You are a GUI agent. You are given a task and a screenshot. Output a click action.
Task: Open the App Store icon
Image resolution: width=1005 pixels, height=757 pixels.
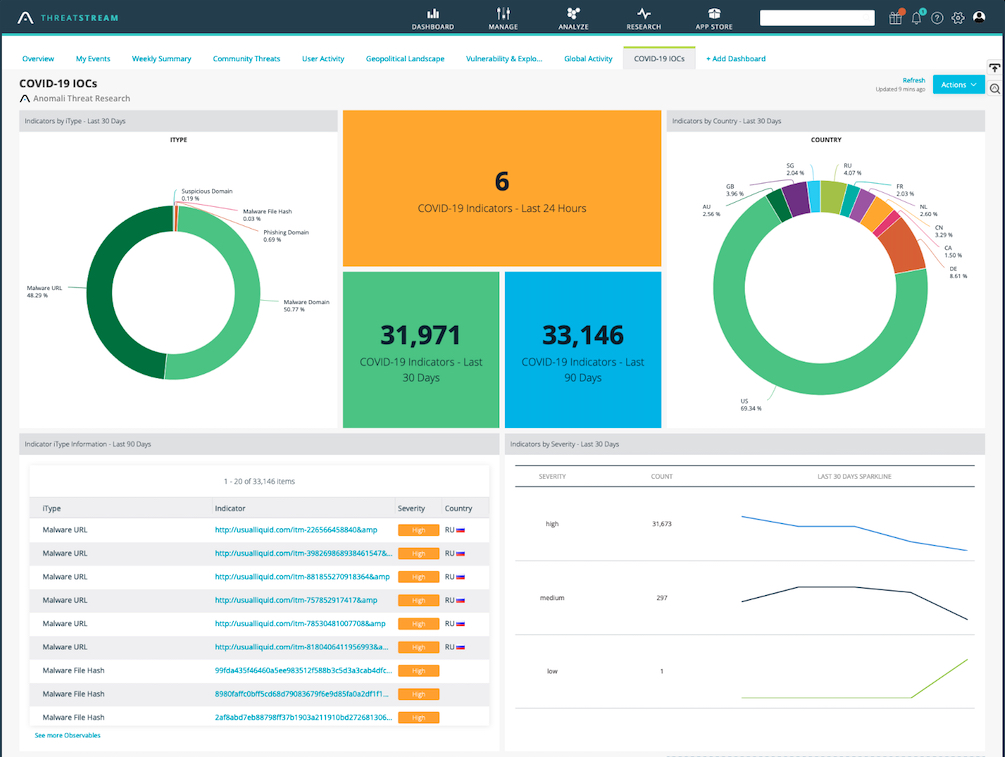coord(714,14)
